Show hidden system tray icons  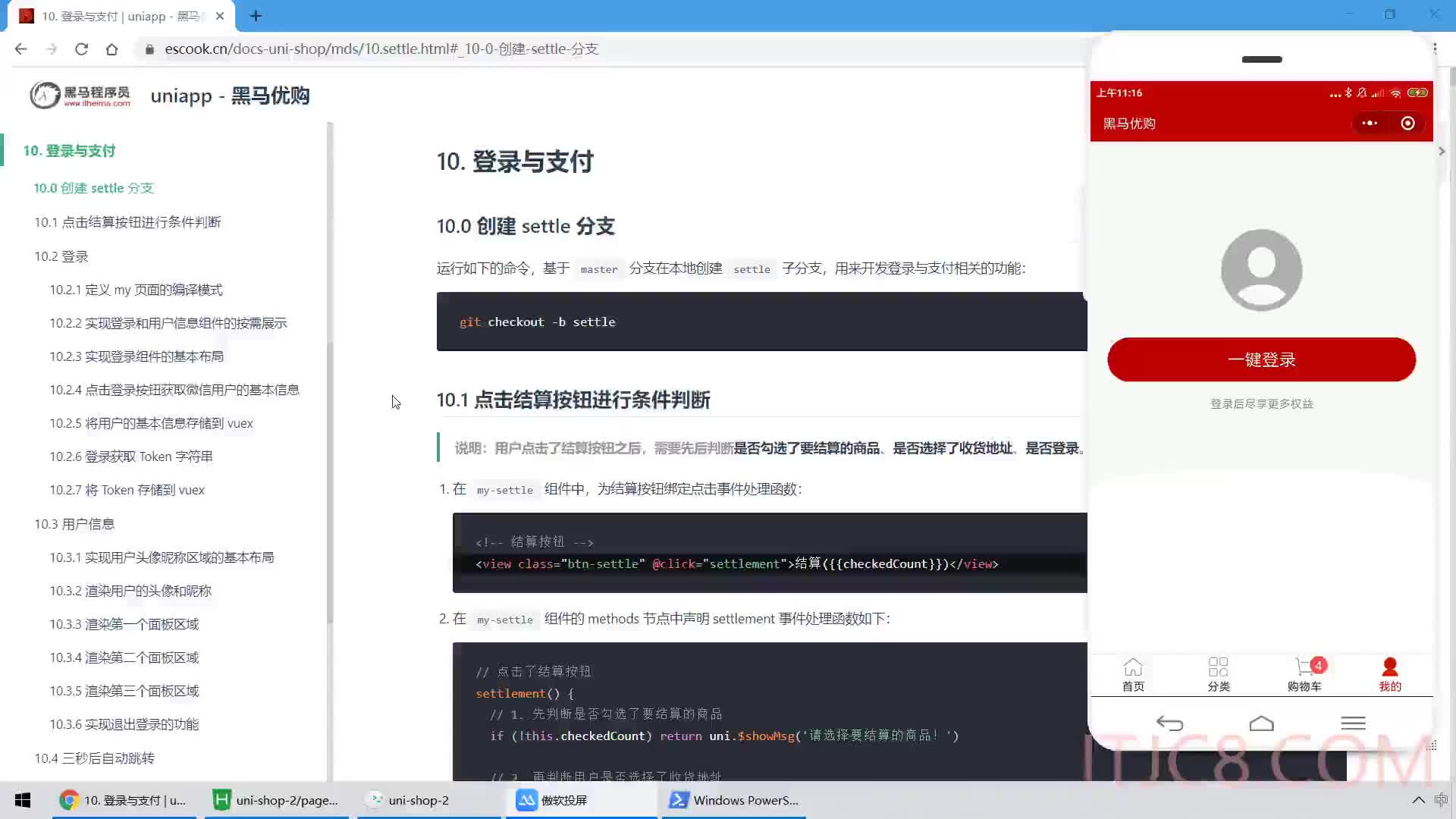[1418, 800]
